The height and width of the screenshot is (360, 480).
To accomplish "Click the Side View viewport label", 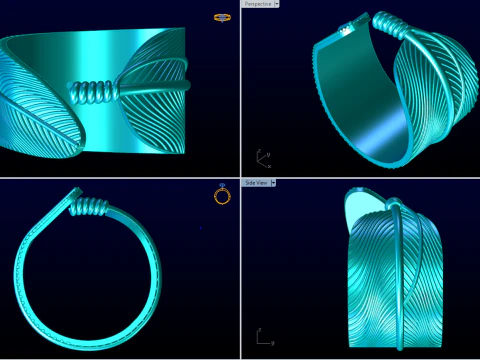I will (x=256, y=183).
